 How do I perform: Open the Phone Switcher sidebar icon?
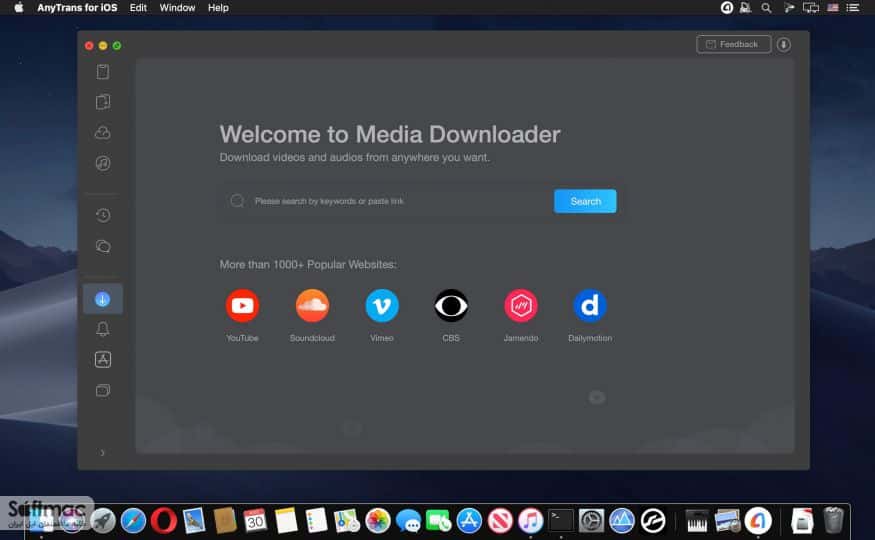103,102
